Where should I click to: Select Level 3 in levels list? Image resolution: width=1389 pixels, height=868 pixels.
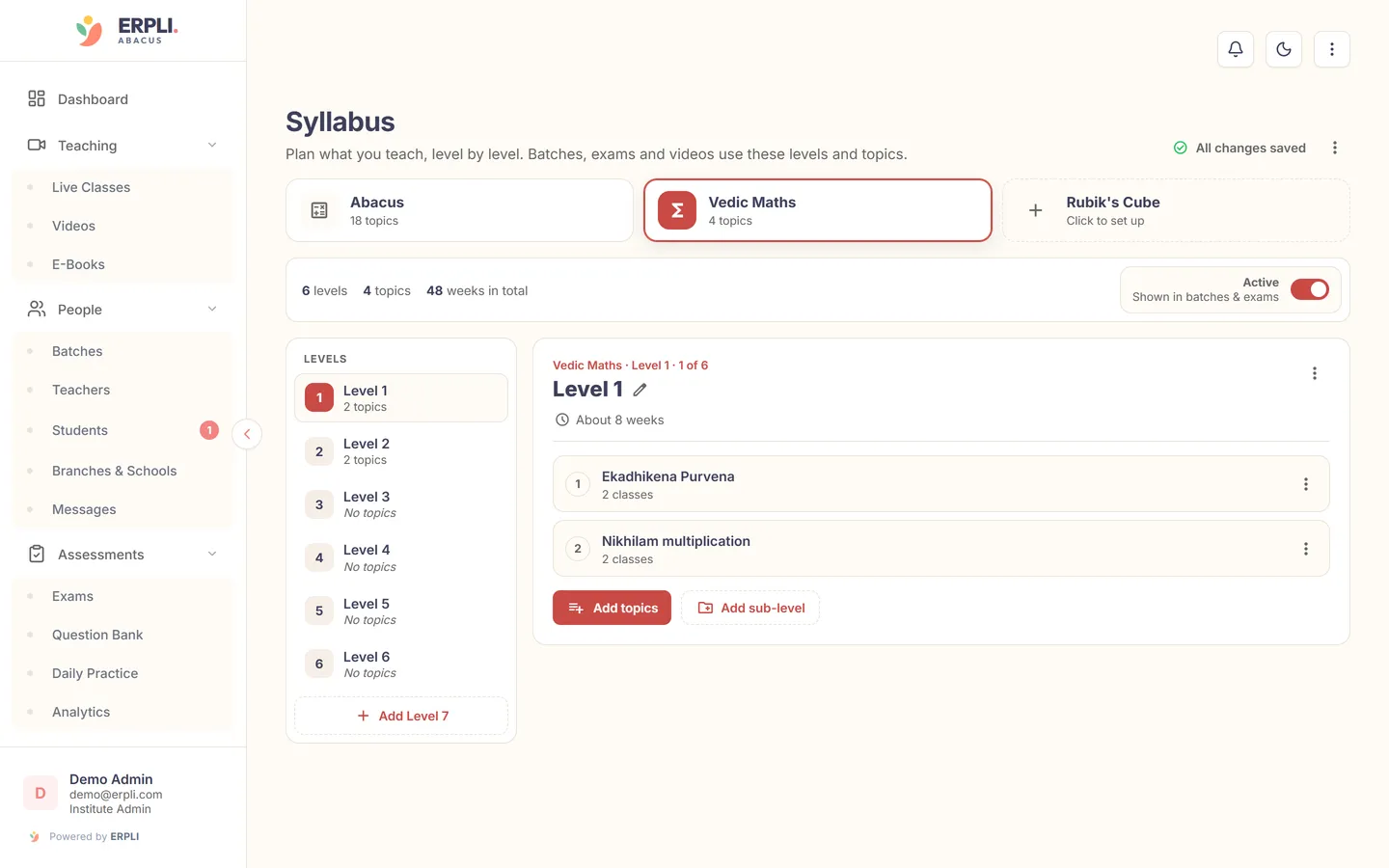click(x=401, y=504)
